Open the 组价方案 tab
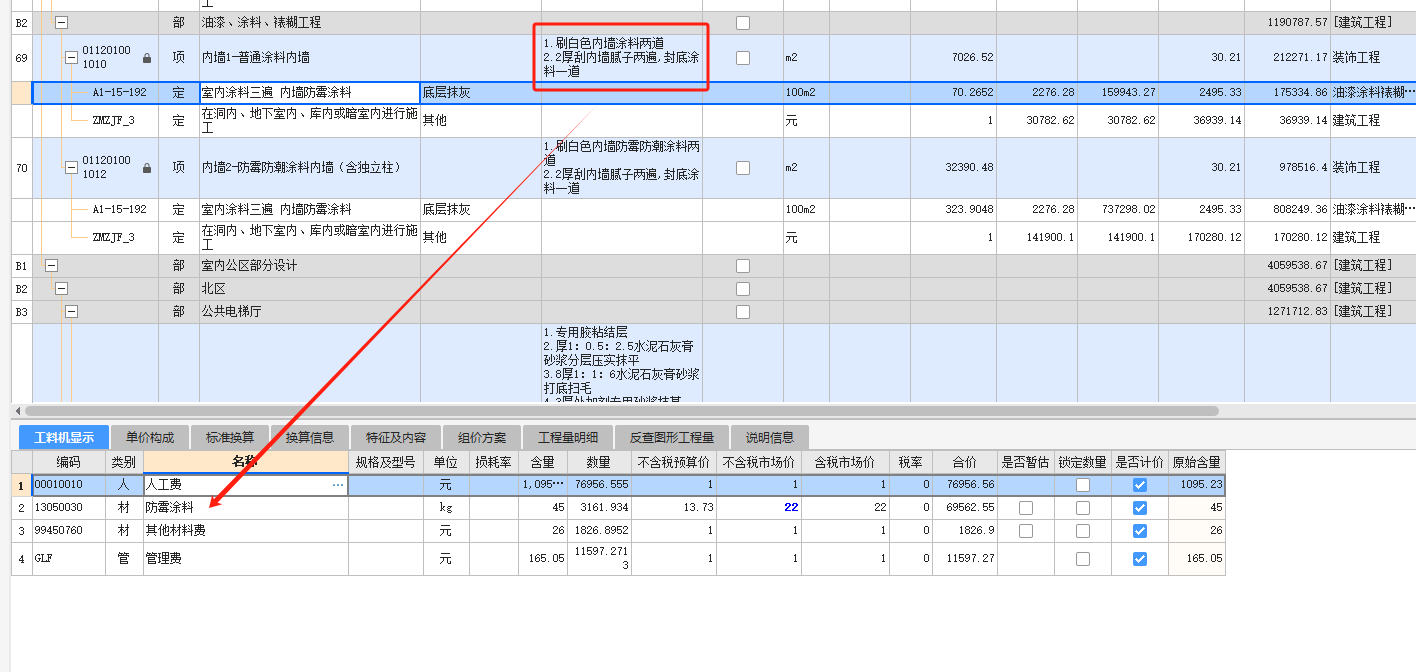The width and height of the screenshot is (1416, 672). pyautogui.click(x=482, y=438)
